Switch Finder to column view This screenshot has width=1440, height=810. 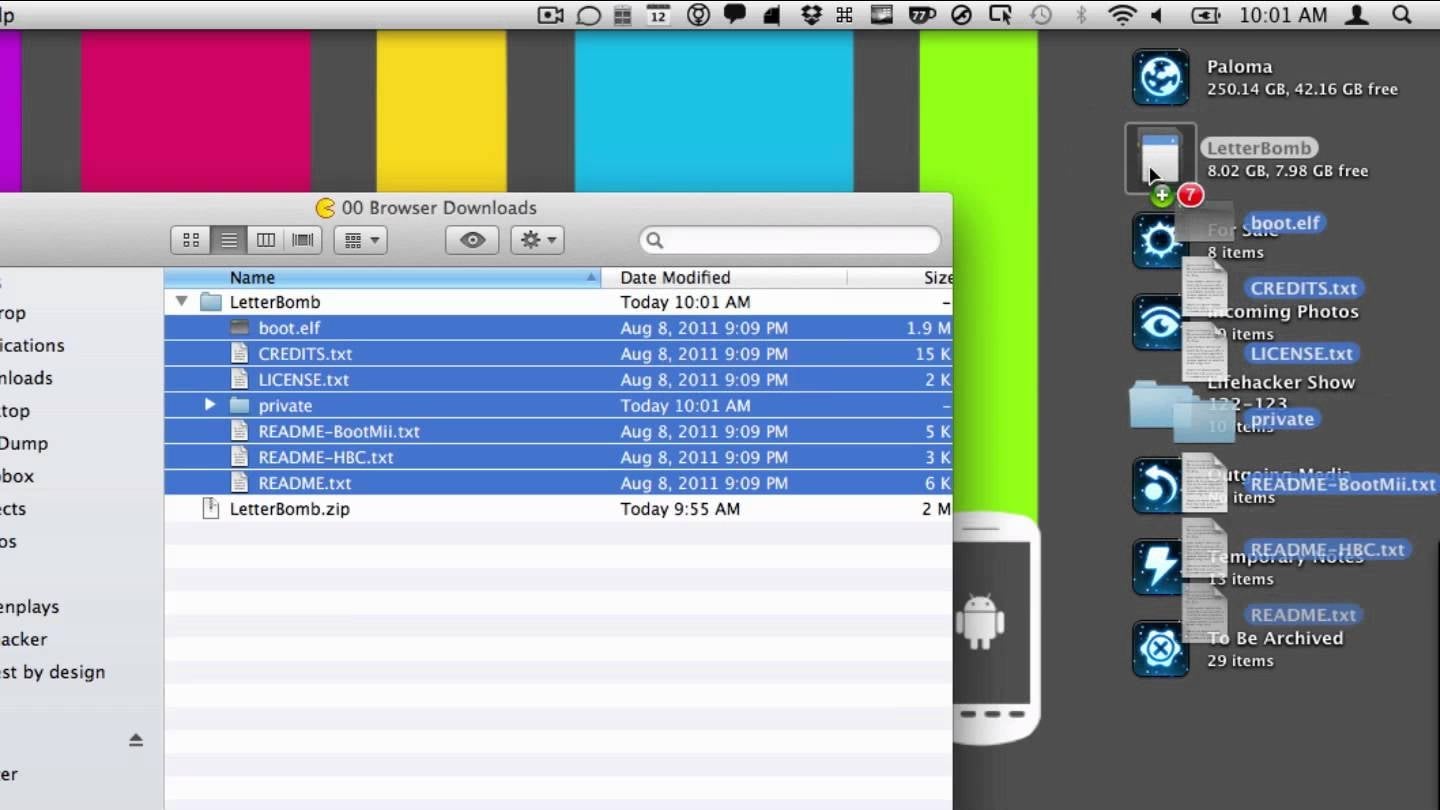(x=266, y=240)
